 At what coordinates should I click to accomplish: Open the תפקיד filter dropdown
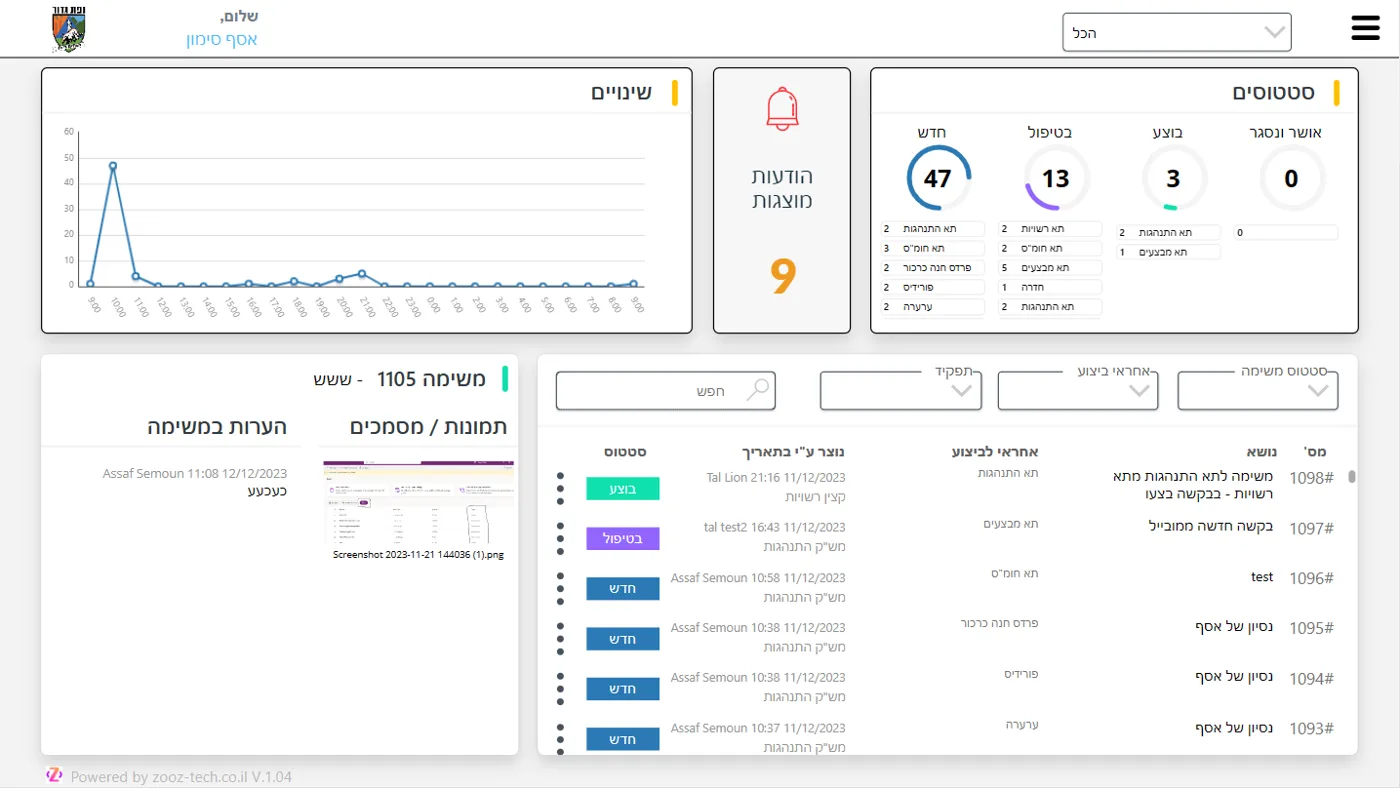coord(901,390)
